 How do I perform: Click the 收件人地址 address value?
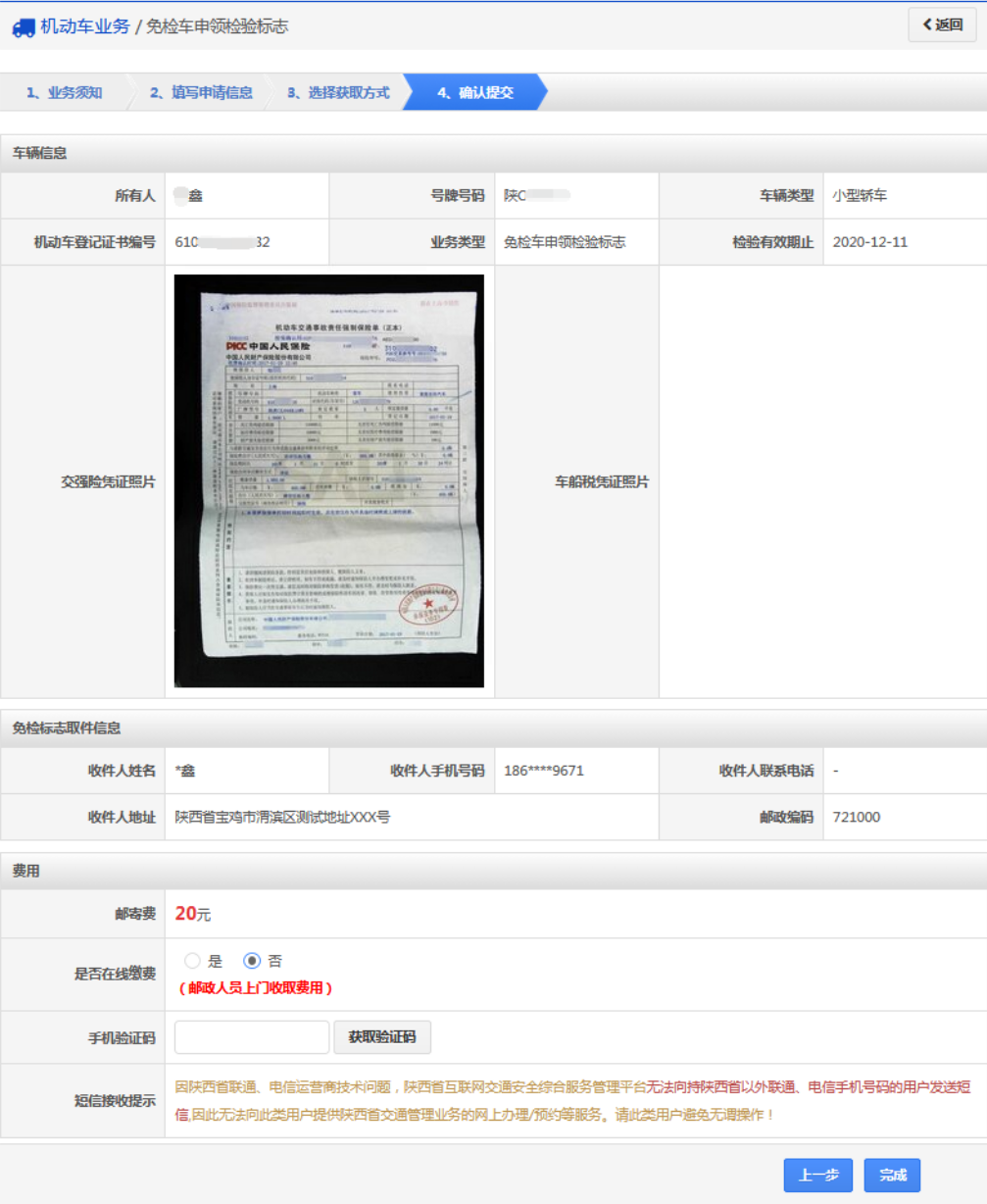pos(282,817)
